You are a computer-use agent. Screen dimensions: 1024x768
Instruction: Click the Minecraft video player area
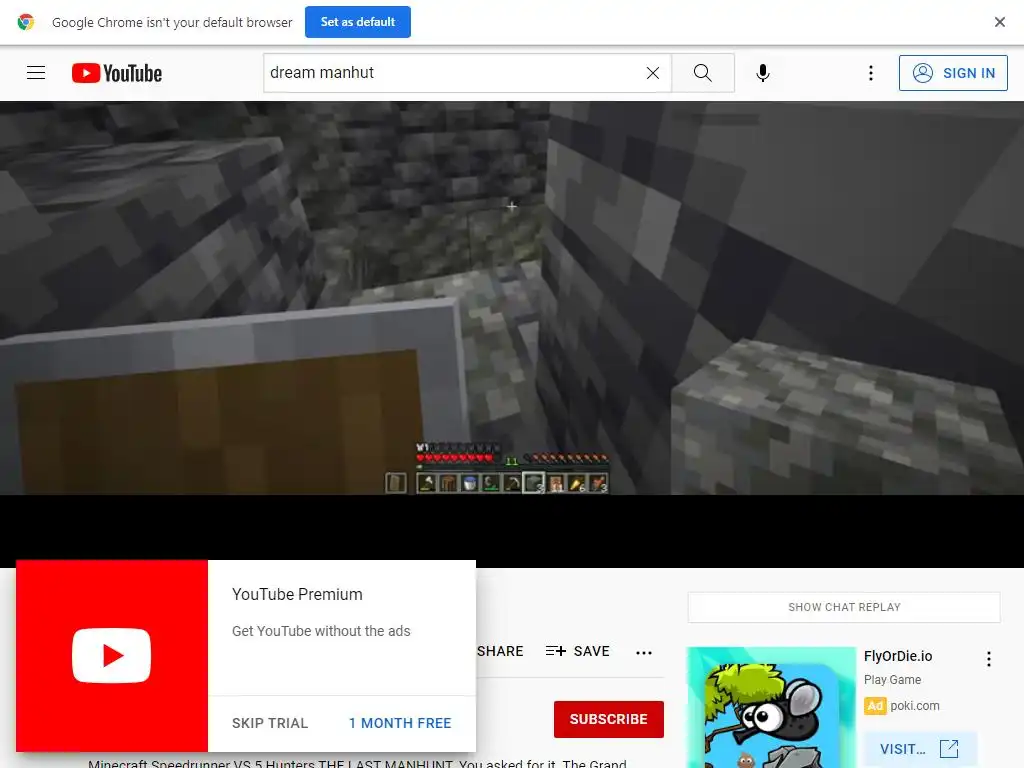click(x=512, y=298)
